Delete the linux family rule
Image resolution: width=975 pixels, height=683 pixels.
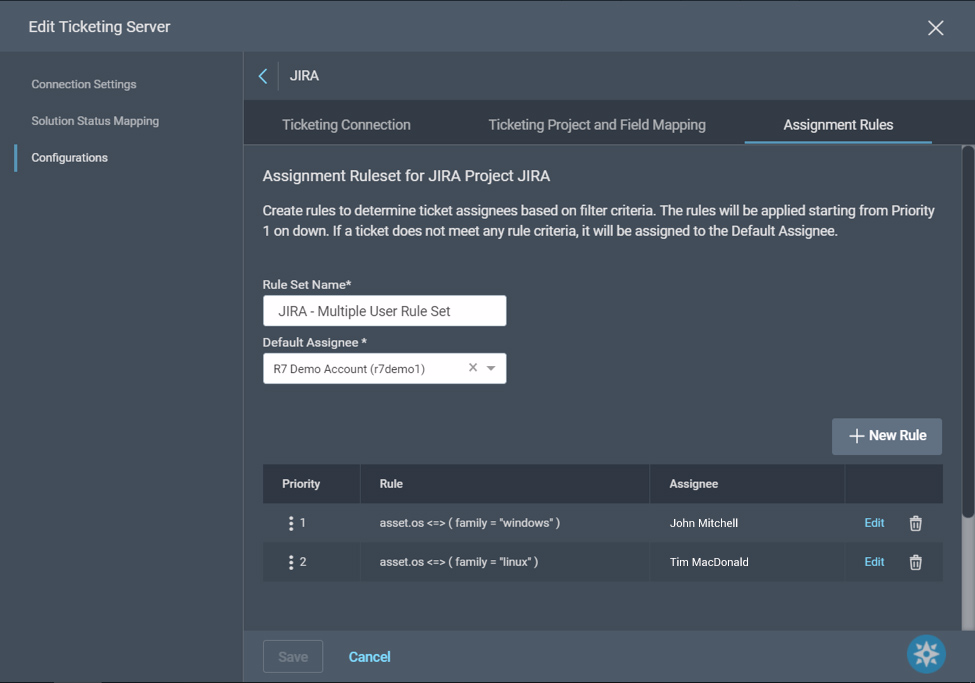click(x=915, y=562)
